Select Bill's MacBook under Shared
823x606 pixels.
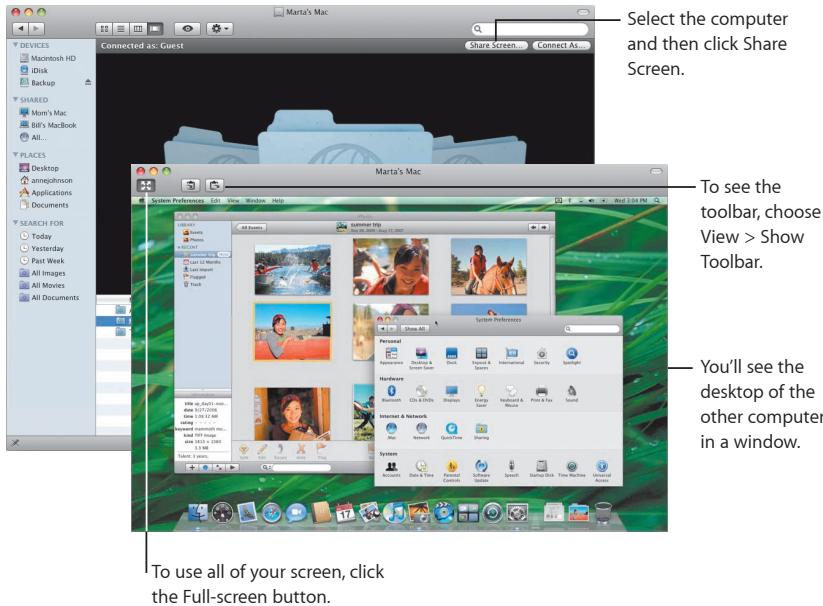(x=48, y=125)
